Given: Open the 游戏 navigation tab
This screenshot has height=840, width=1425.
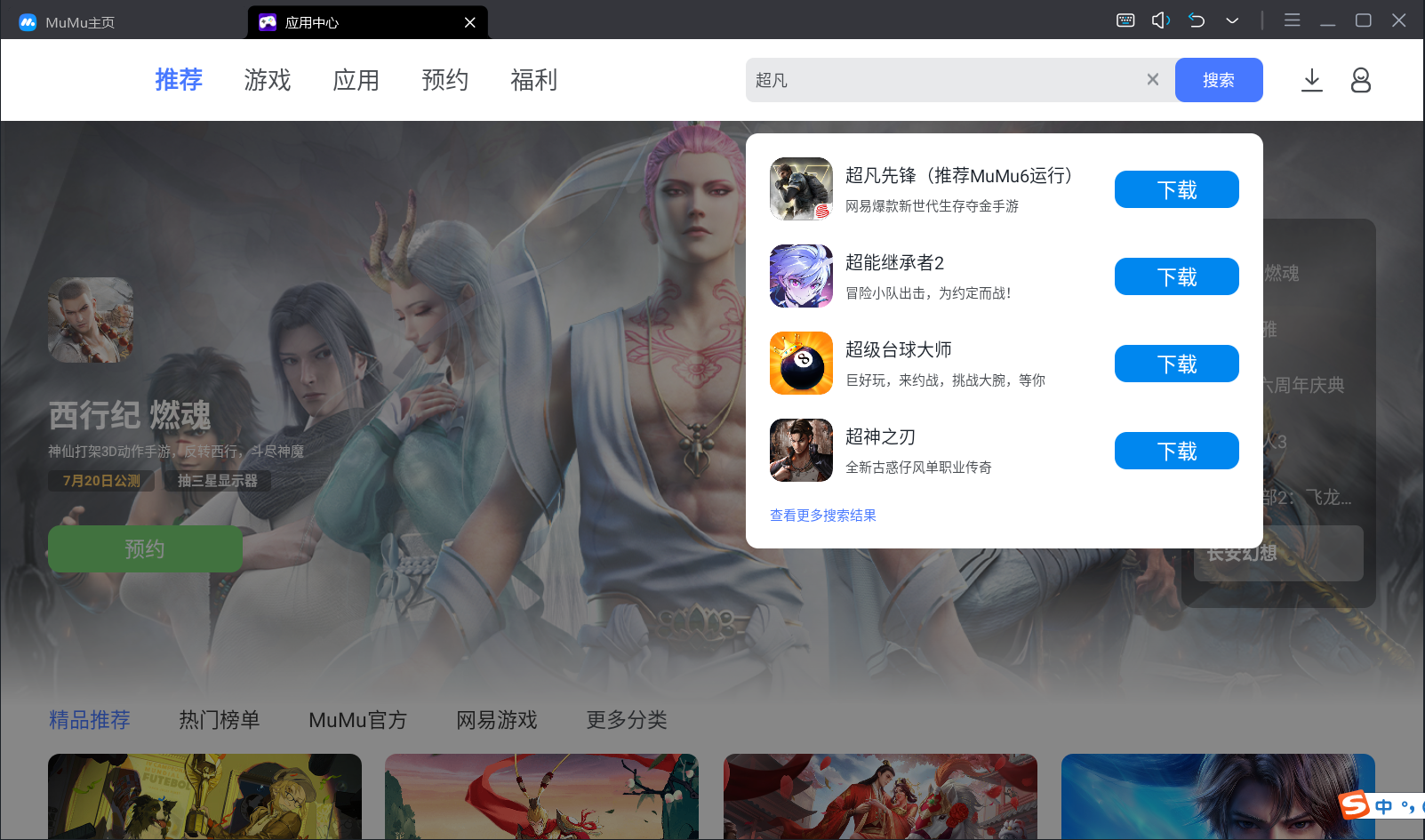Looking at the screenshot, I should 268,80.
